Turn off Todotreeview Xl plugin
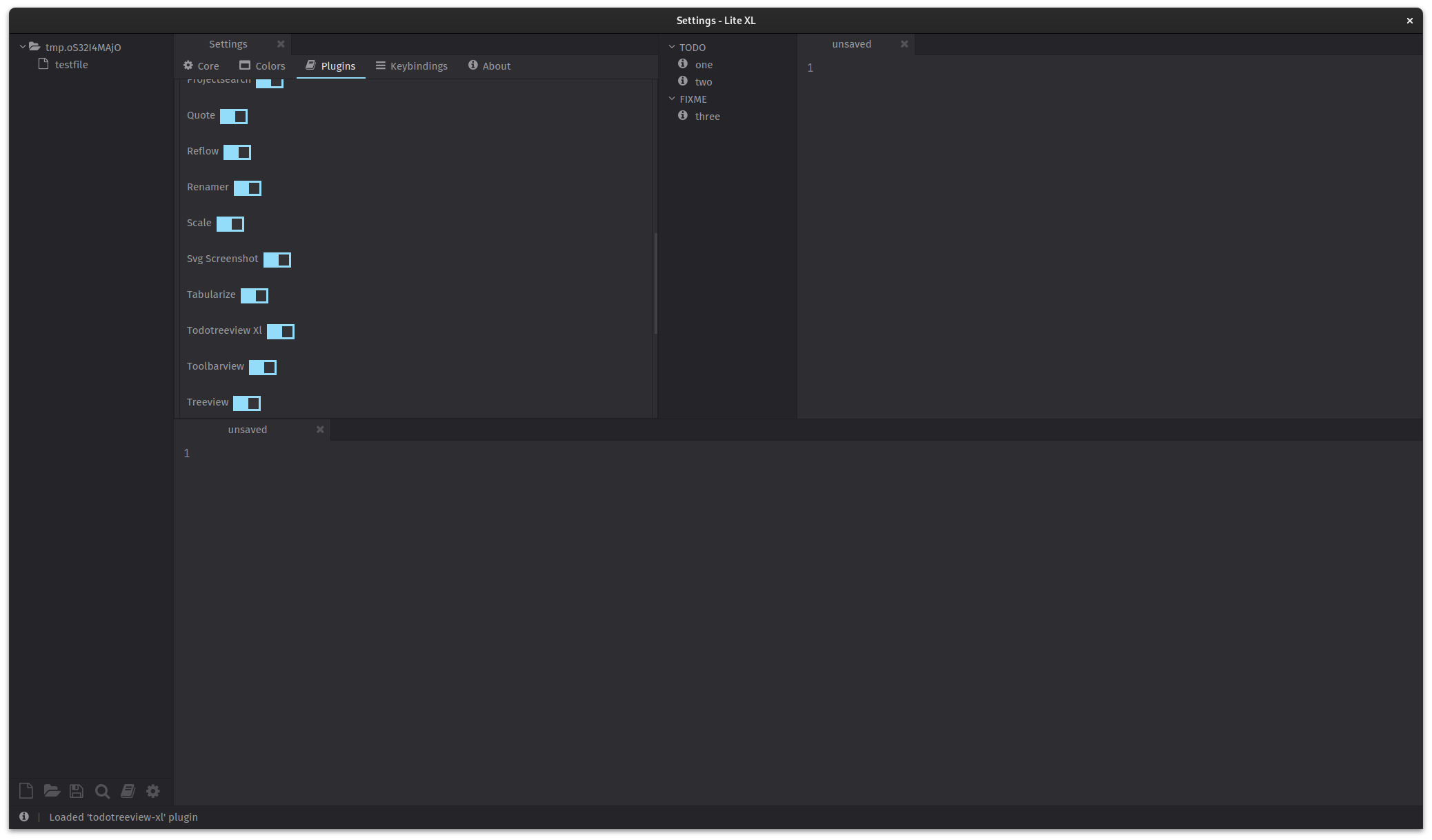Viewport: 1432px width, 840px height. point(281,331)
